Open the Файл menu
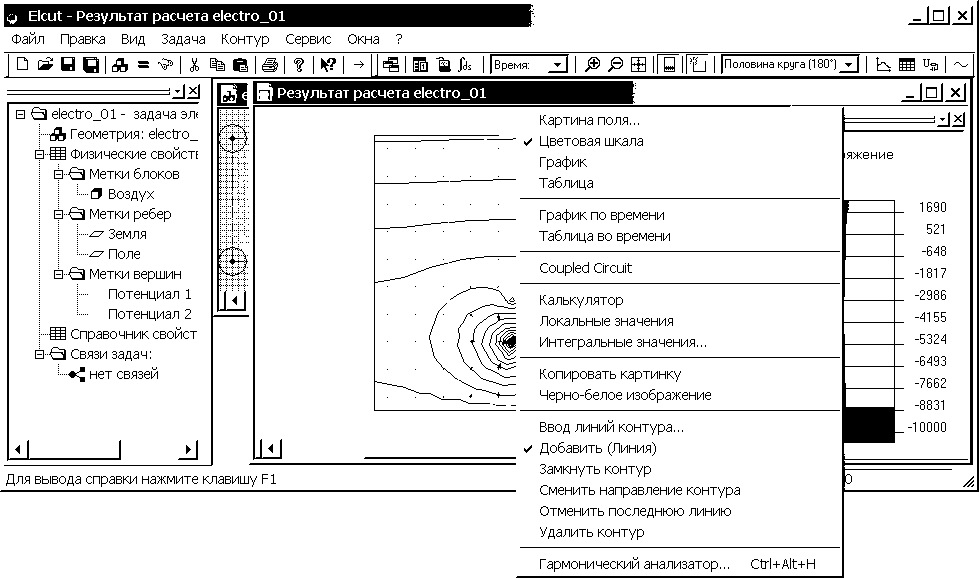Screen dimensions: 979x578 [28, 39]
